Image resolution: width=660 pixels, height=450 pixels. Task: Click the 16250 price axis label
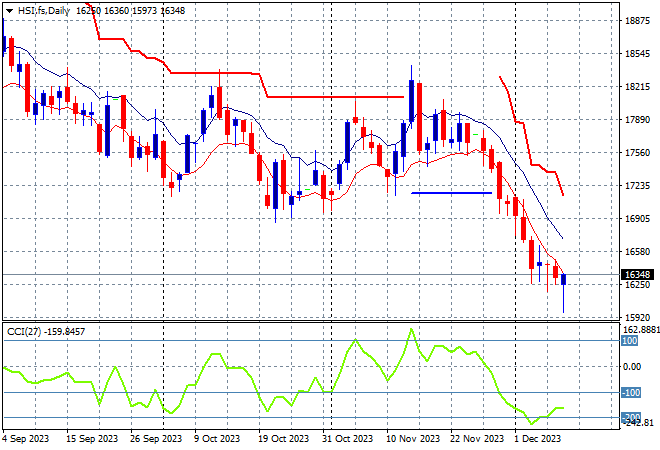(636, 285)
